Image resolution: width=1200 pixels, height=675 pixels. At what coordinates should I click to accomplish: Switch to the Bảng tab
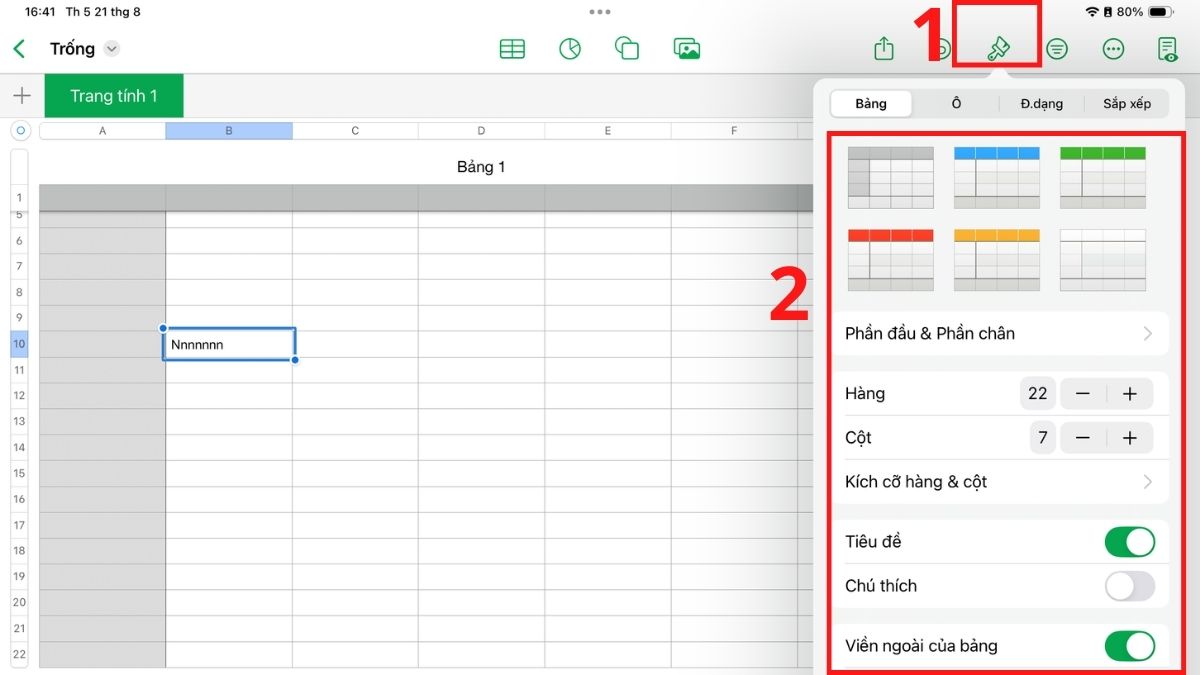coord(871,104)
